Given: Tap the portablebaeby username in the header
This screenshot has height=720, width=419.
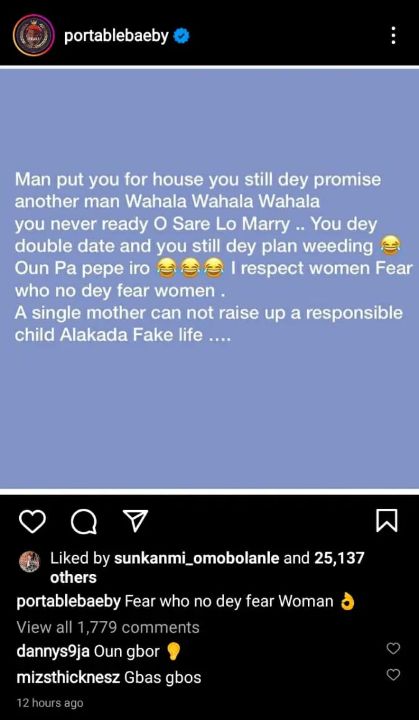Looking at the screenshot, I should pyautogui.click(x=116, y=36).
